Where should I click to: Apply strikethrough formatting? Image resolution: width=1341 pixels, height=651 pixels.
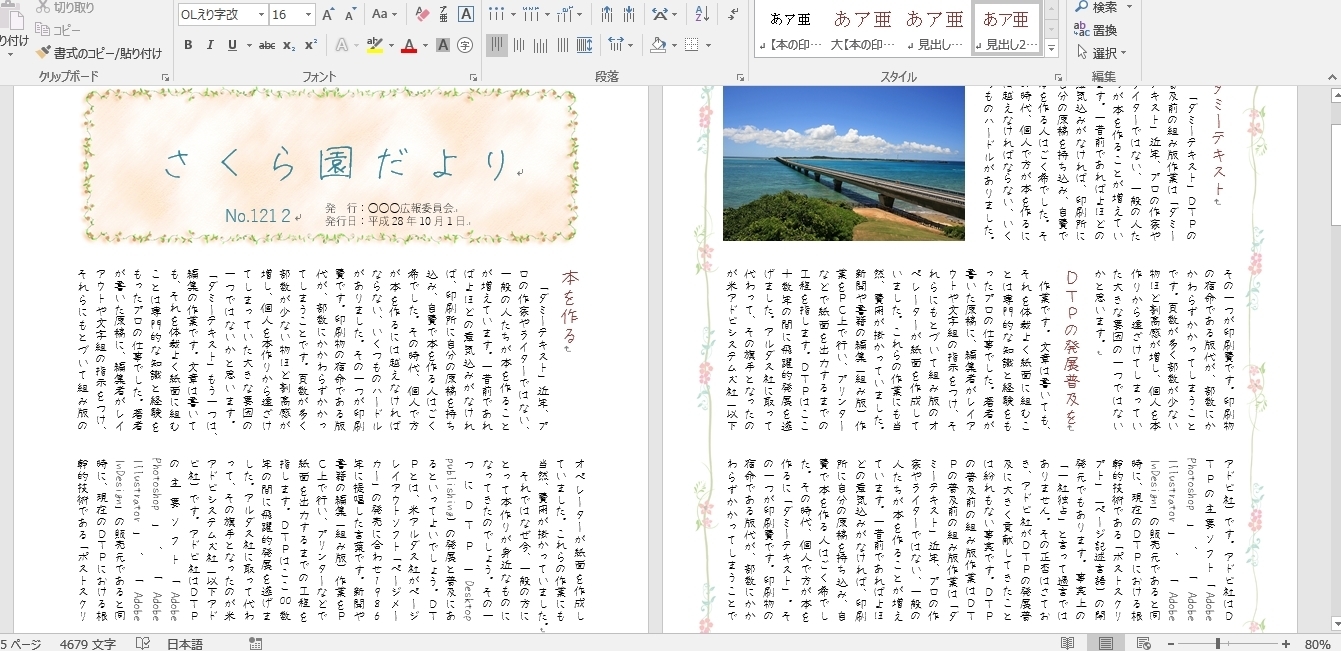coord(267,44)
